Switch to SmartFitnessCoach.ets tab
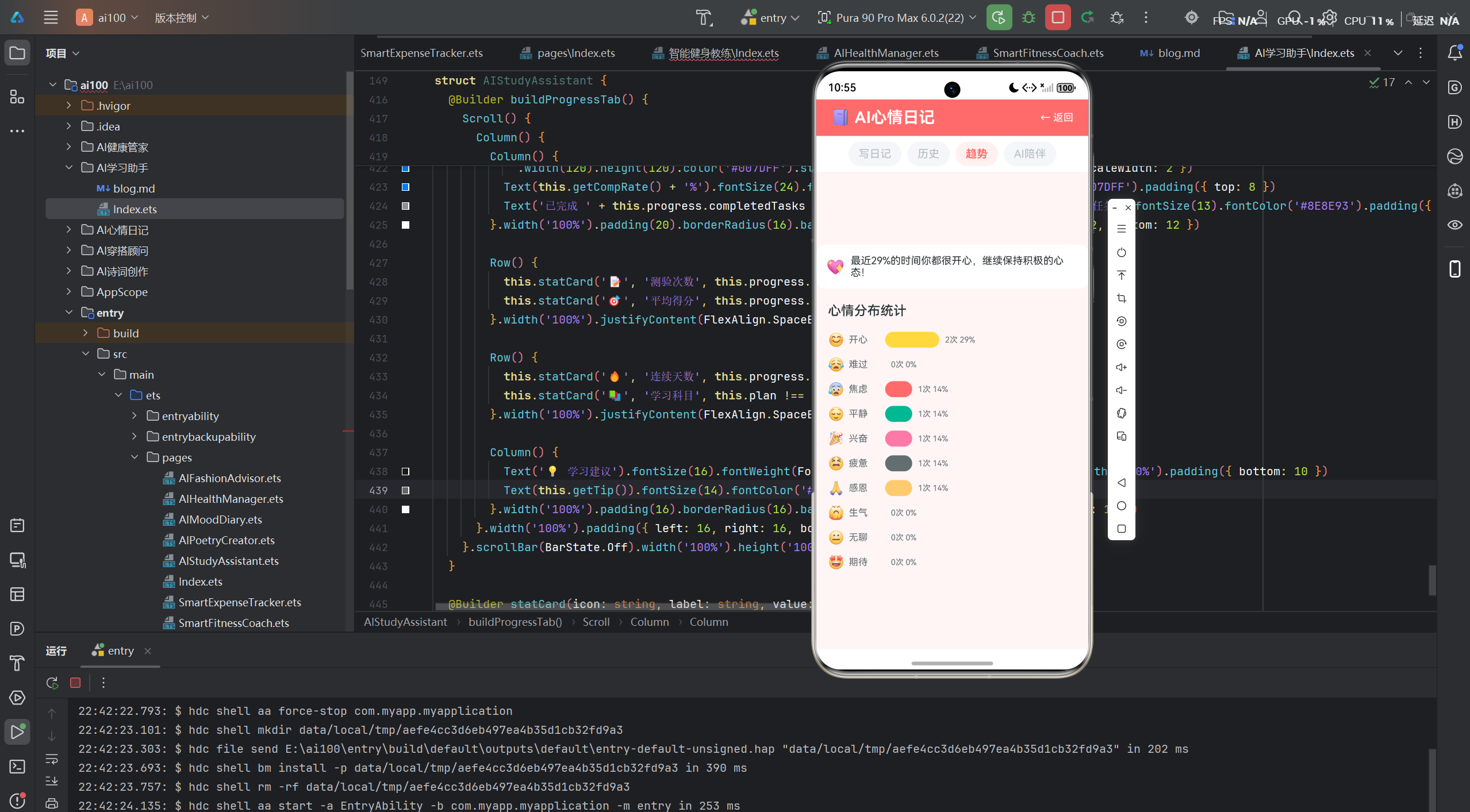The image size is (1470, 812). click(x=1040, y=53)
